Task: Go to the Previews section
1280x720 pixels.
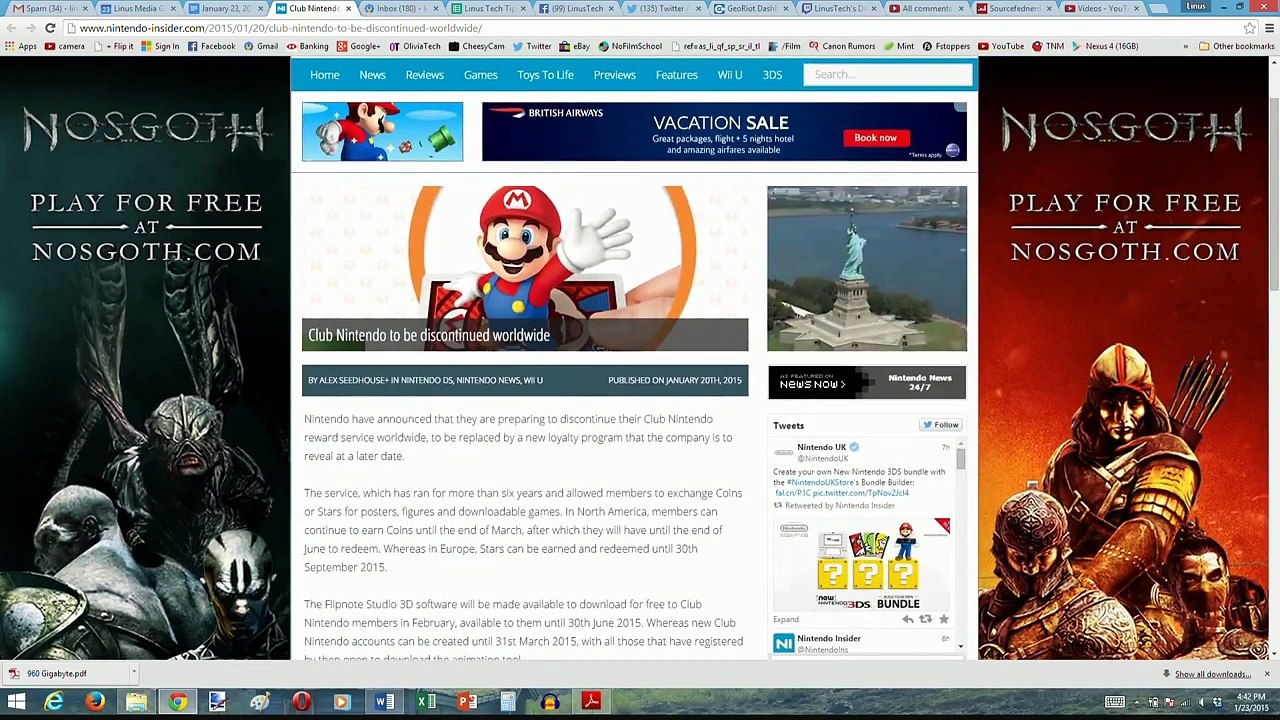Action: (615, 75)
